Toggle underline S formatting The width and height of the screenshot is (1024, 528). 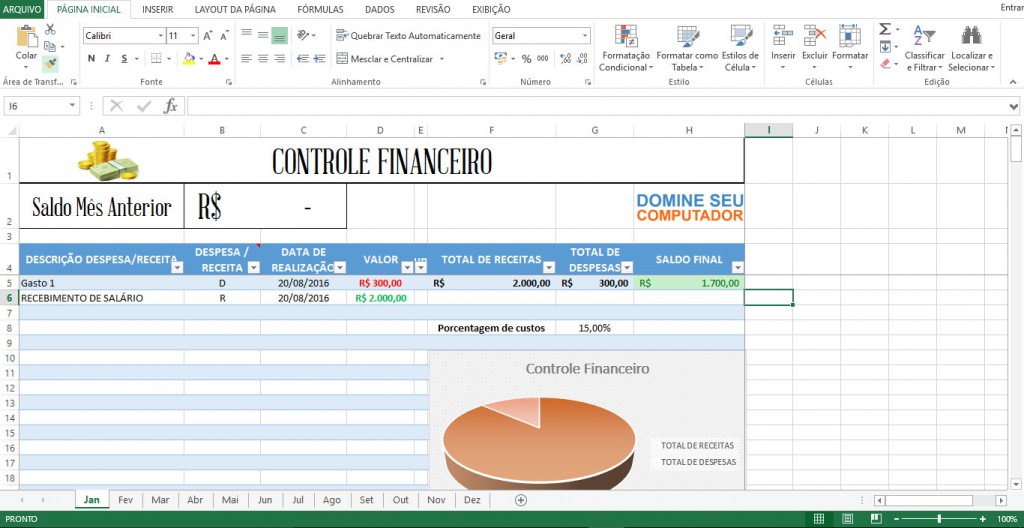[124, 59]
